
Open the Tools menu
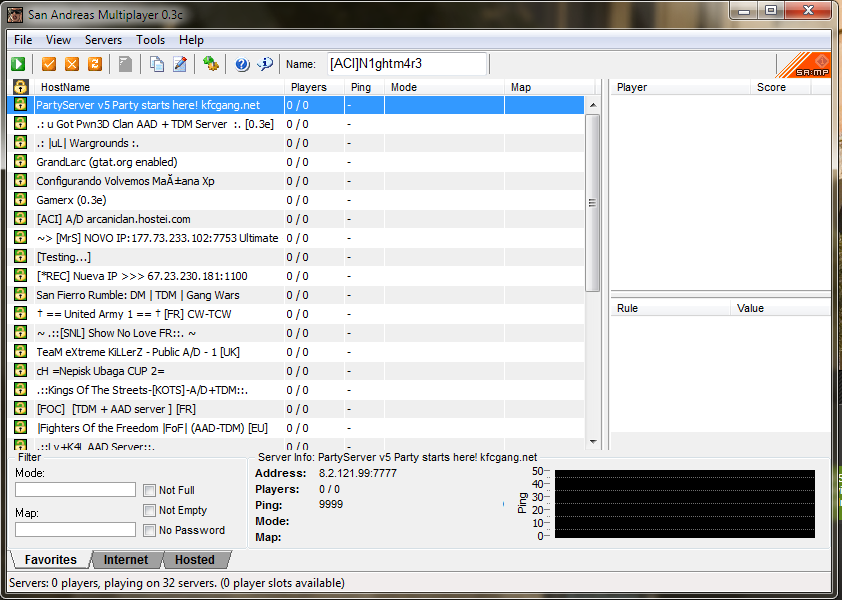point(151,40)
